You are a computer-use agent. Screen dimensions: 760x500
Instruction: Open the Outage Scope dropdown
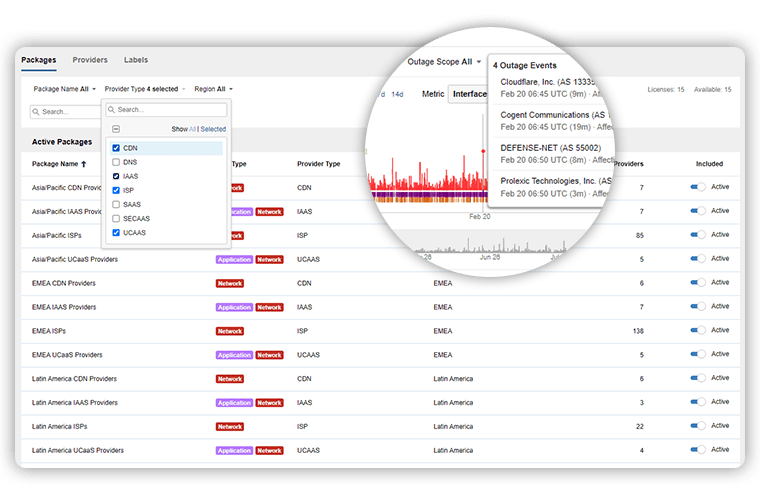tap(444, 62)
